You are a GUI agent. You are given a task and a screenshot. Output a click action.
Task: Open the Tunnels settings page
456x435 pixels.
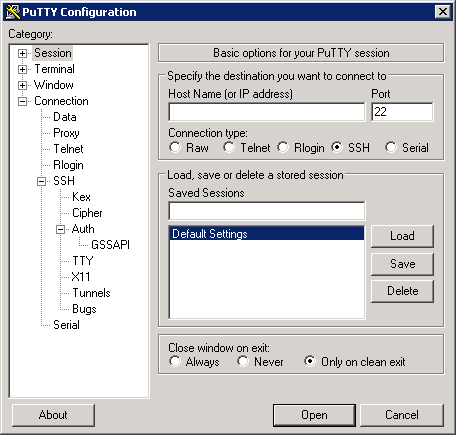(x=91, y=293)
